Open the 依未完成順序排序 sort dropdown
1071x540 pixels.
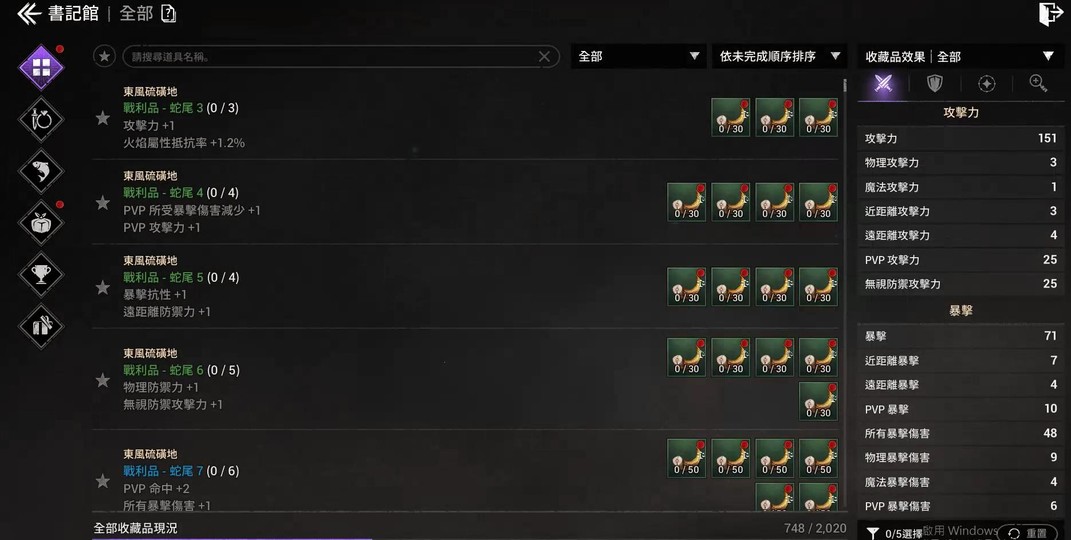coord(779,57)
